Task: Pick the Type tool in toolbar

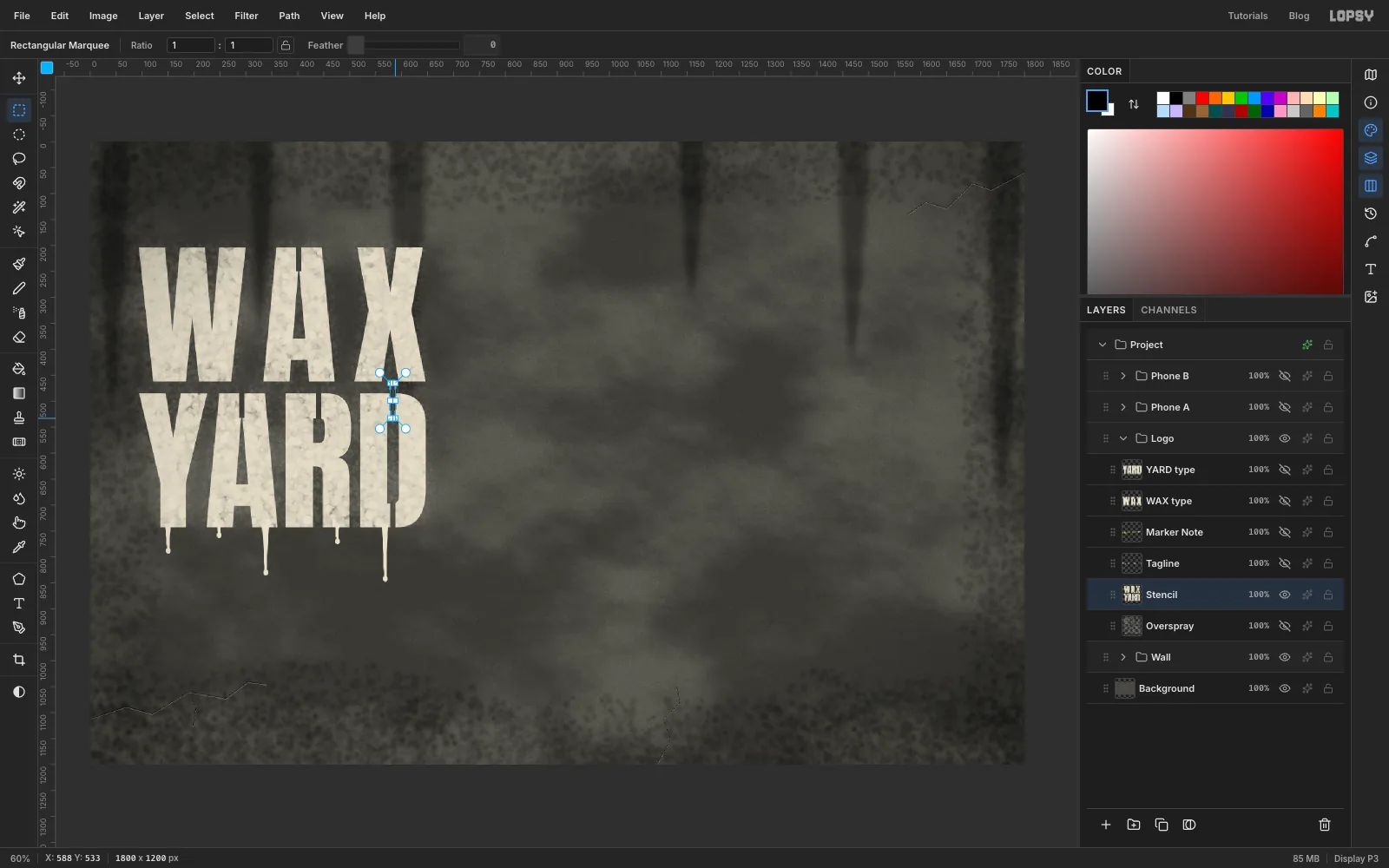Action: 18,603
